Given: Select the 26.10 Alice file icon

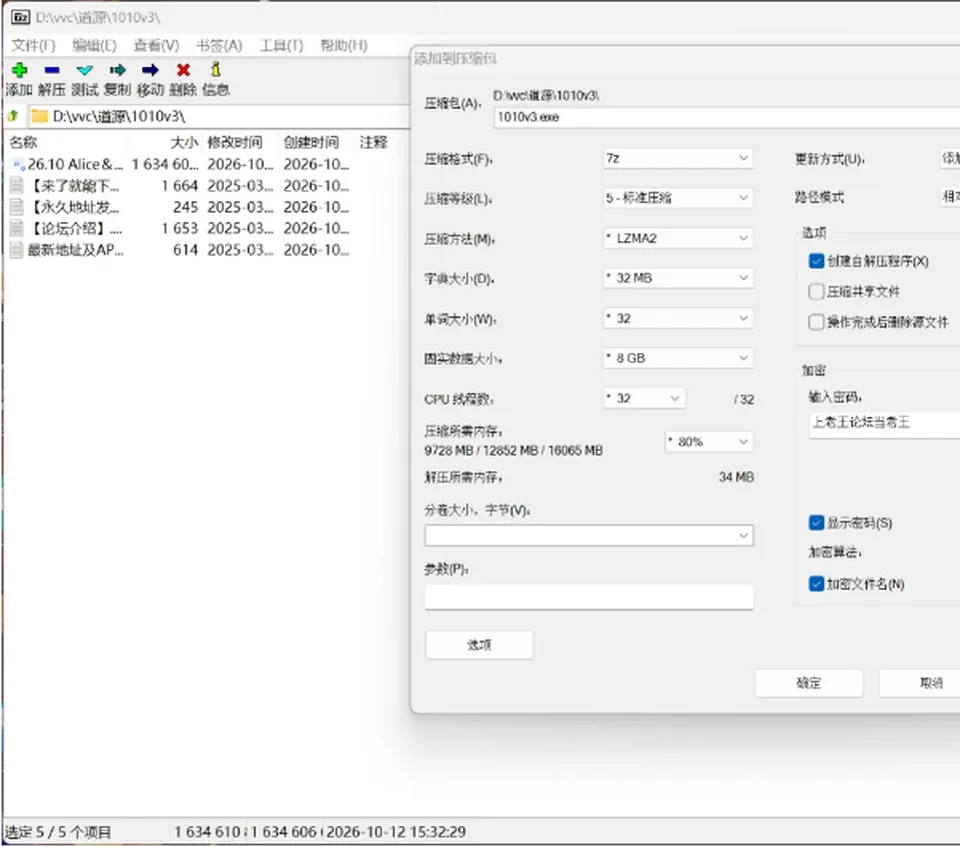Looking at the screenshot, I should click(x=18, y=165).
